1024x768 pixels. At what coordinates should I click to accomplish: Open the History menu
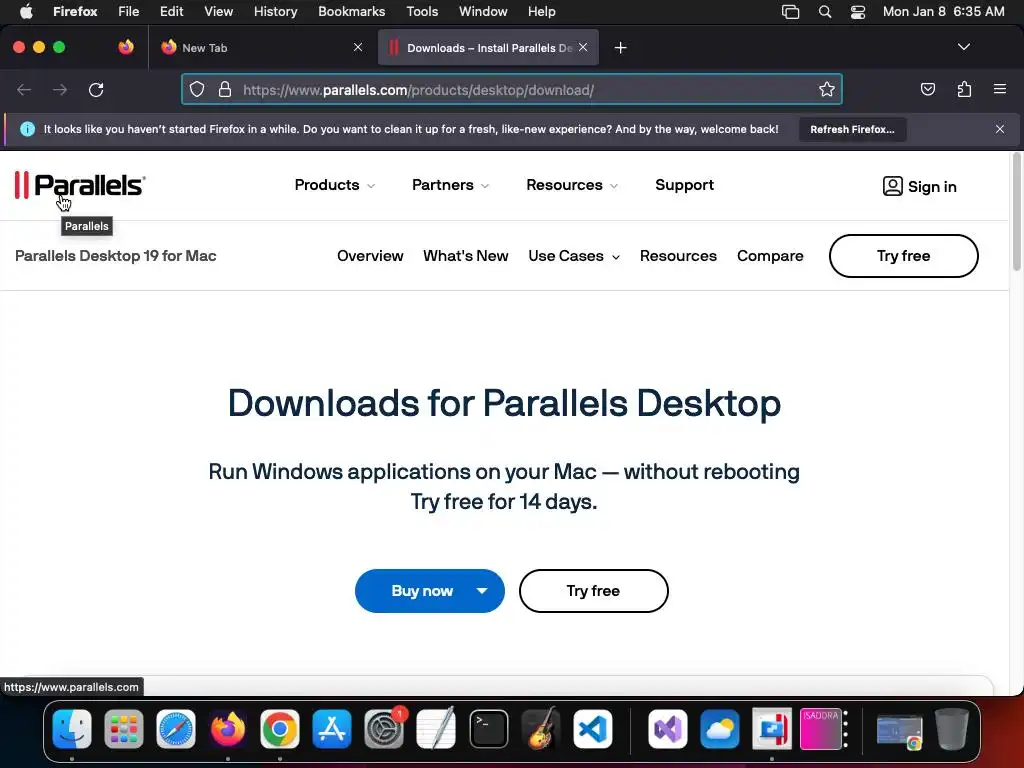point(275,12)
